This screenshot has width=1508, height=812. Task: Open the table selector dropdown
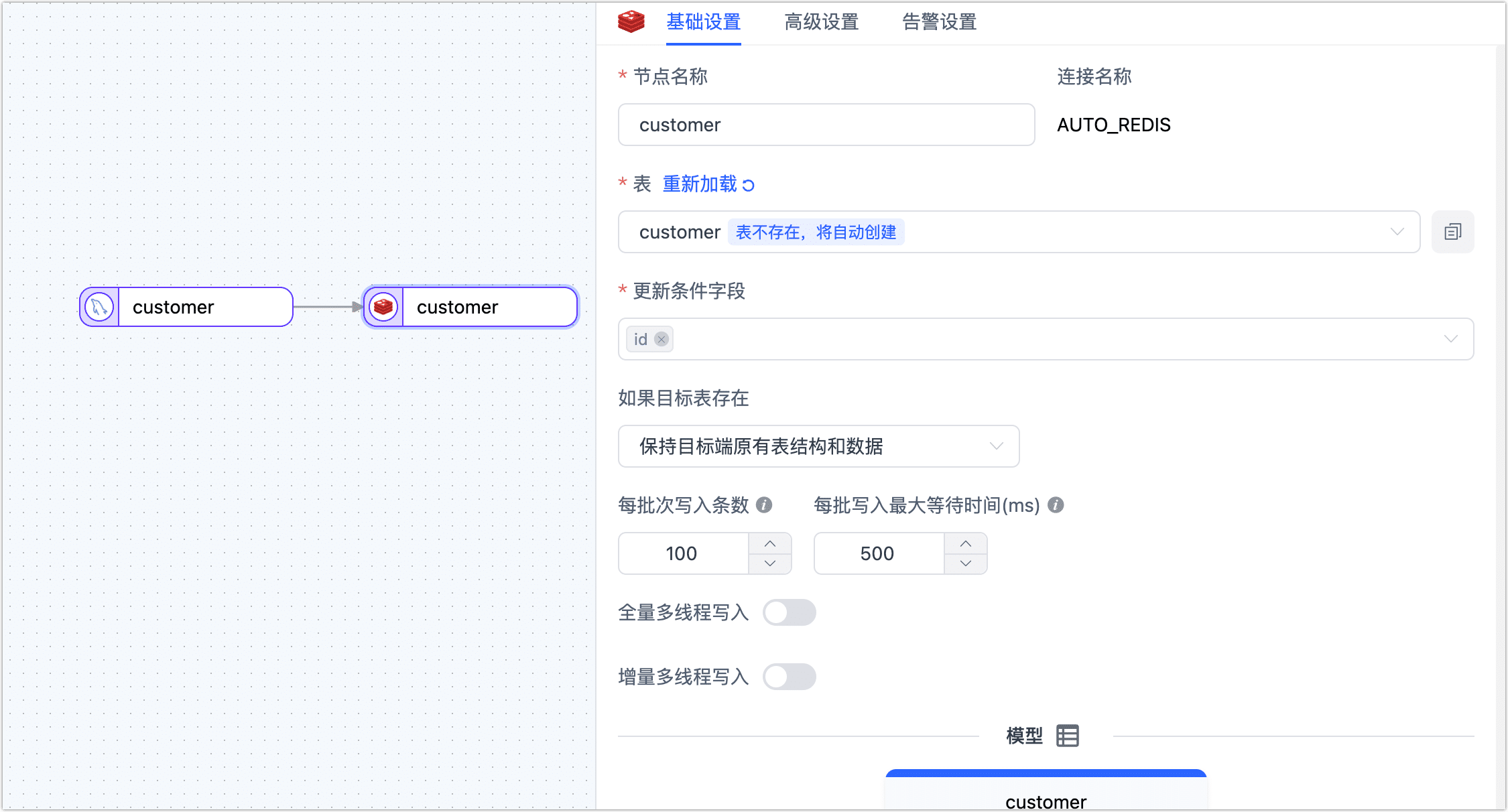[x=1396, y=232]
